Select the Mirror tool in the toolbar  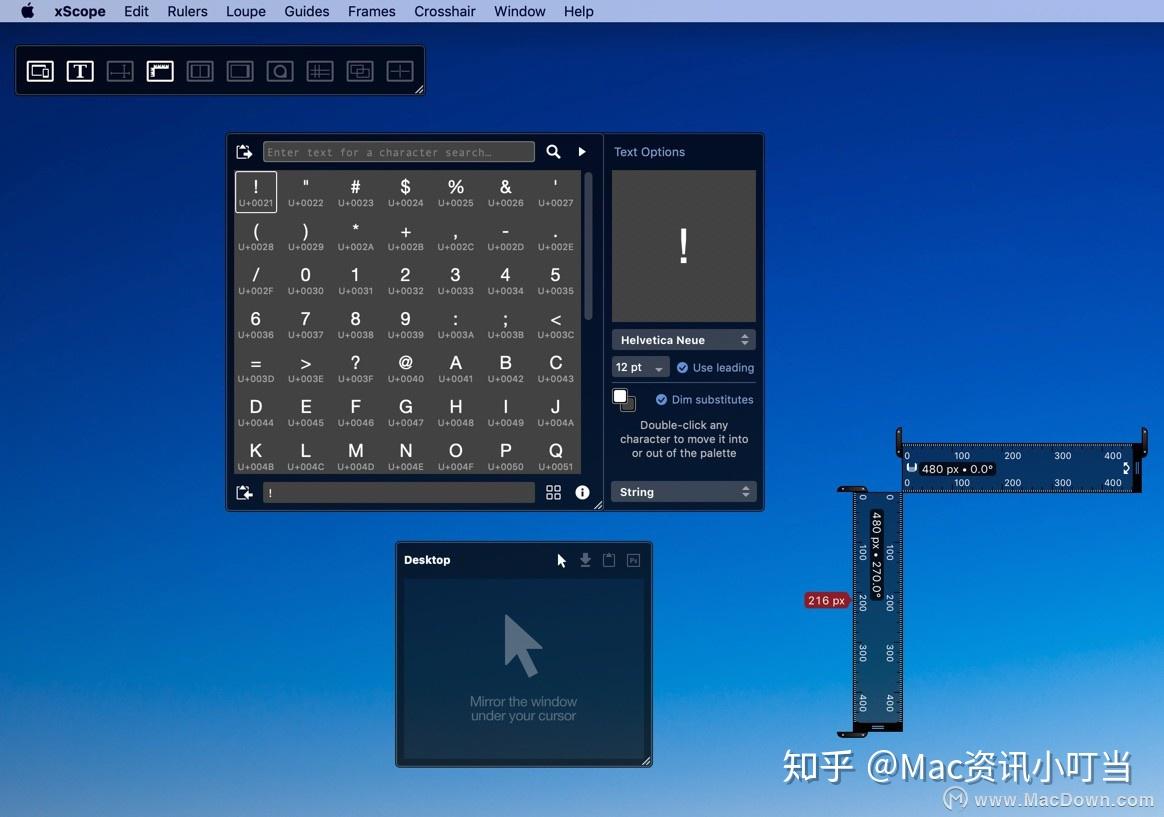pyautogui.click(x=39, y=71)
